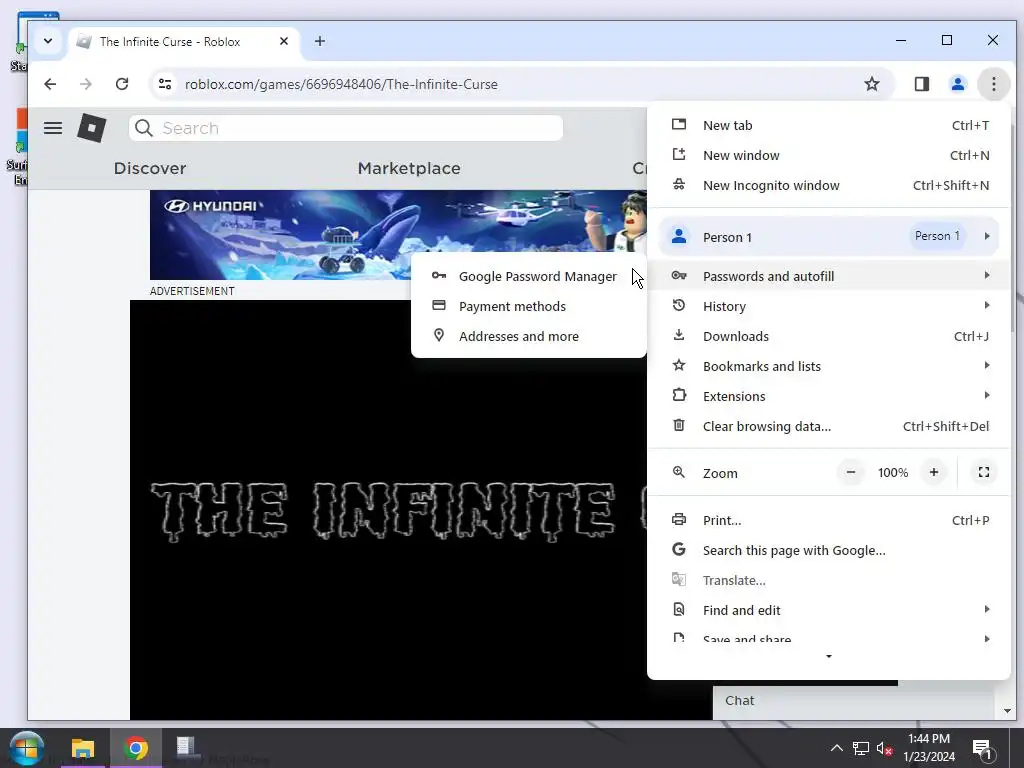The height and width of the screenshot is (768, 1024).
Task: Go to Roblox Discover page
Action: pyautogui.click(x=150, y=168)
